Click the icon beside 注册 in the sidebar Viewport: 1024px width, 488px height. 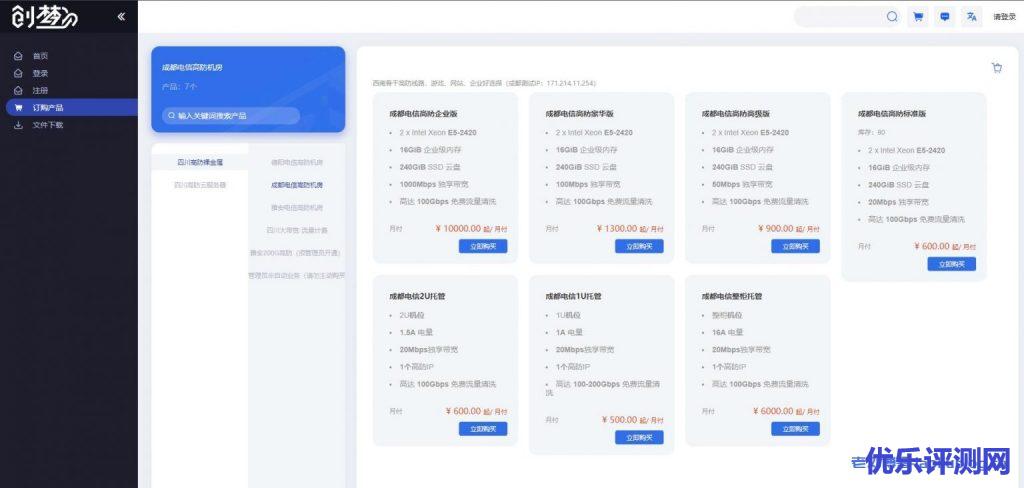coord(18,90)
